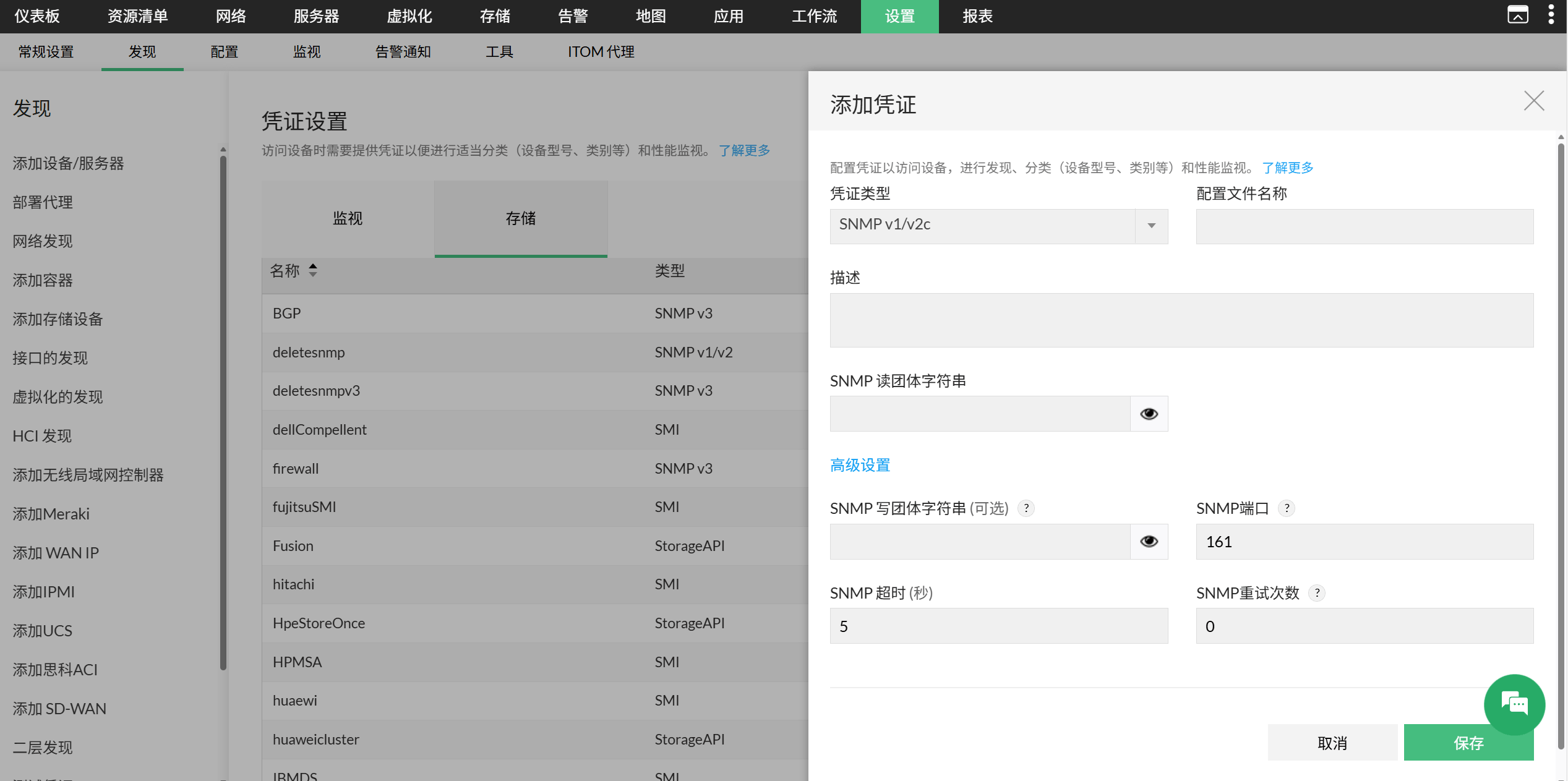The image size is (1568, 781).
Task: Switch to 工具 tab
Action: click(x=499, y=52)
